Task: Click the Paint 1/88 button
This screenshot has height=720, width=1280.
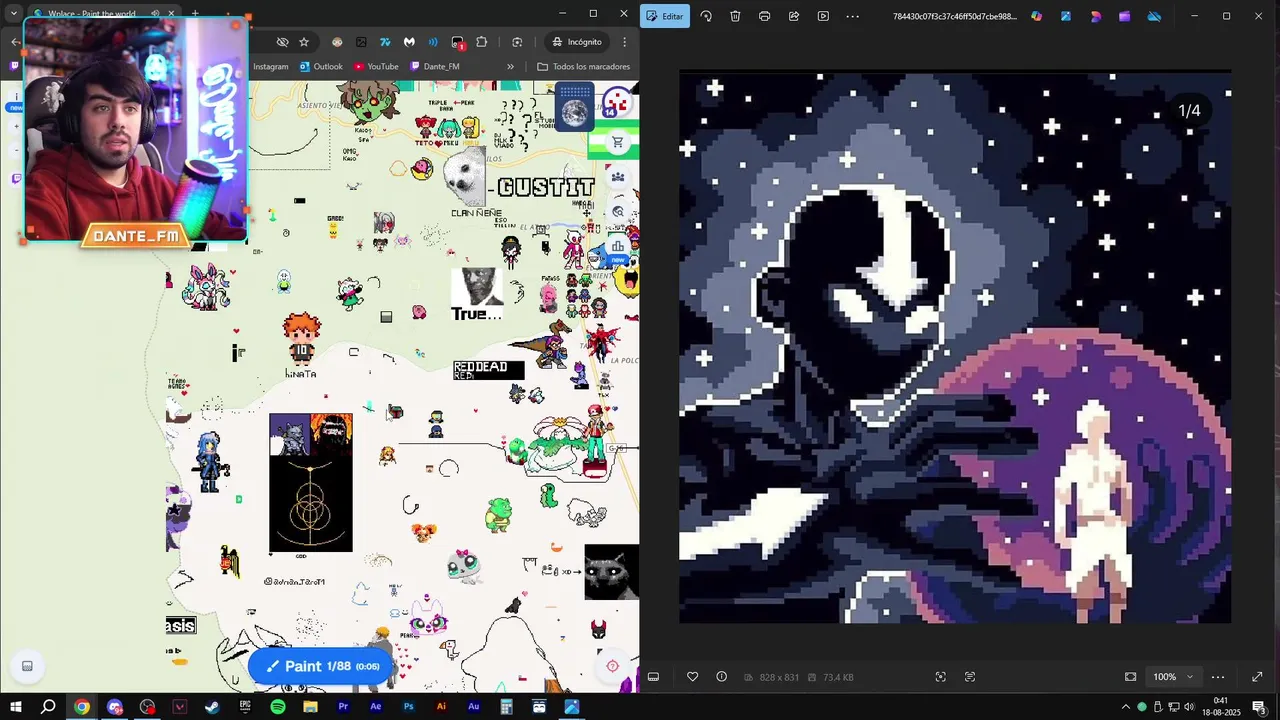Action: pos(322,666)
